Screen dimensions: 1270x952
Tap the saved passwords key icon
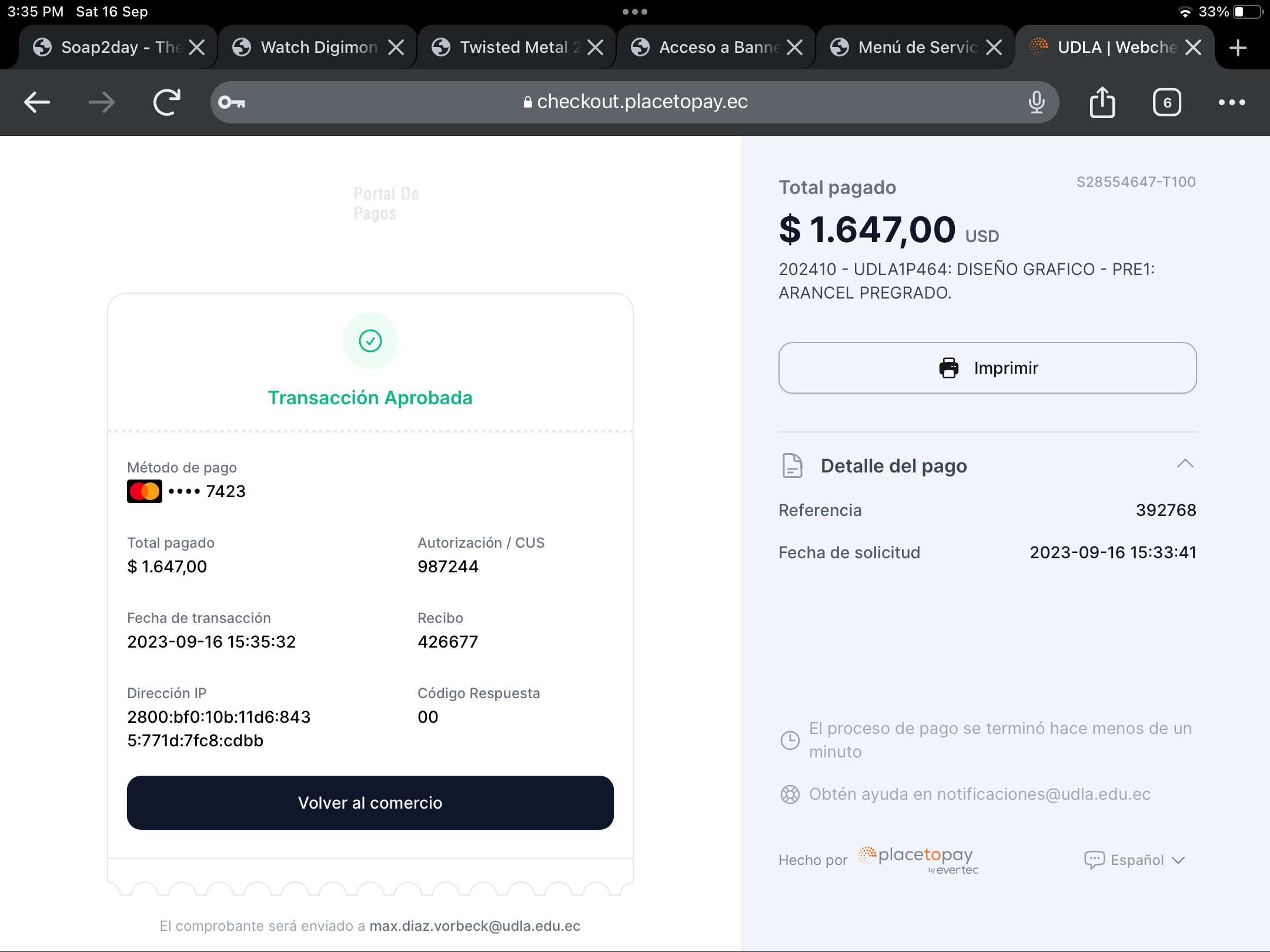tap(232, 102)
